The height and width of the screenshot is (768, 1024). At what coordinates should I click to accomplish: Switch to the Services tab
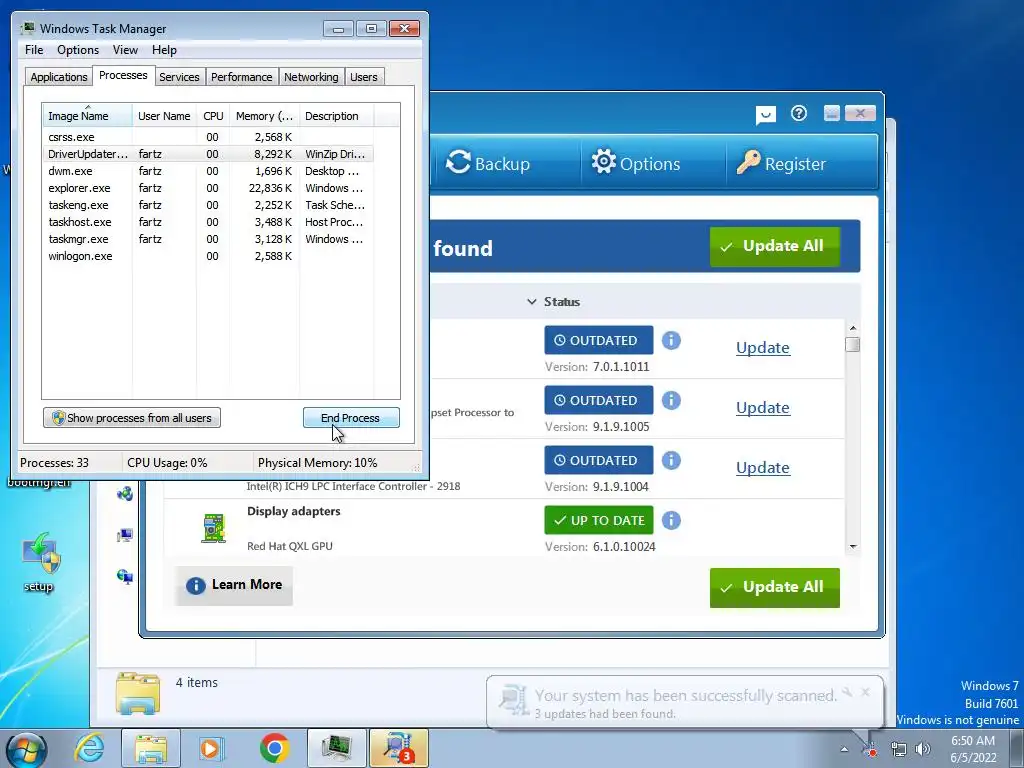pos(179,77)
